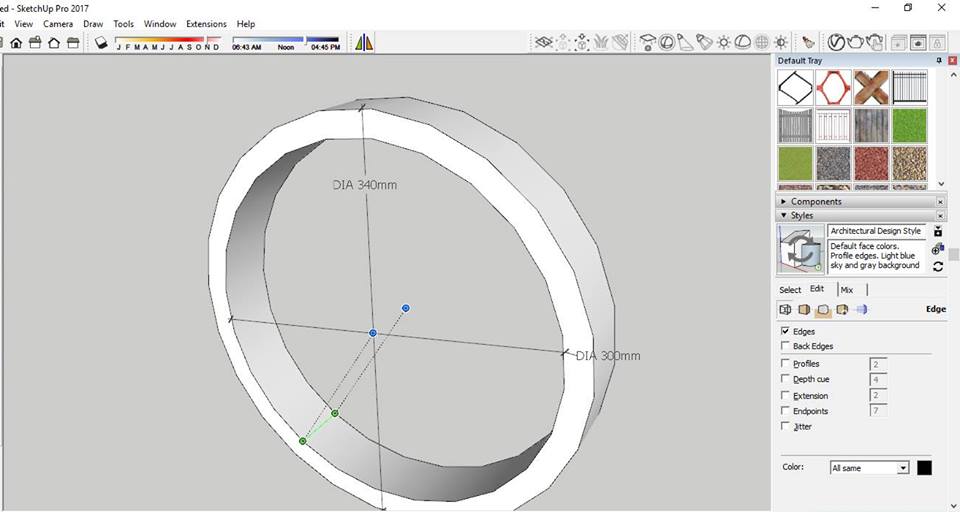The image size is (960, 512).
Task: Click the Modeling Settings icon in Styles
Action: [861, 310]
